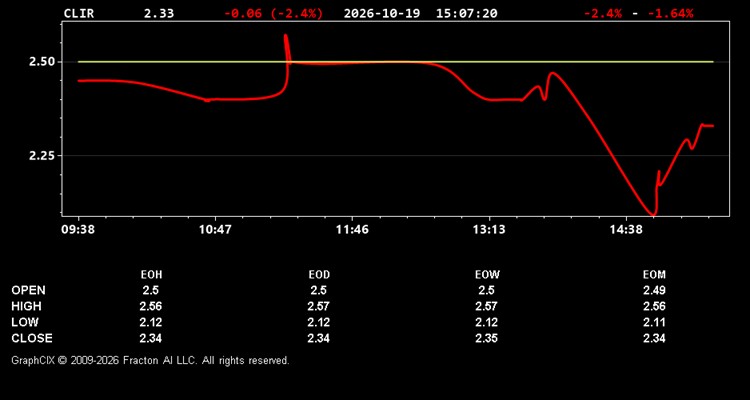Click the EOH high value 2.56
This screenshot has width=750, height=400.
[x=151, y=306]
